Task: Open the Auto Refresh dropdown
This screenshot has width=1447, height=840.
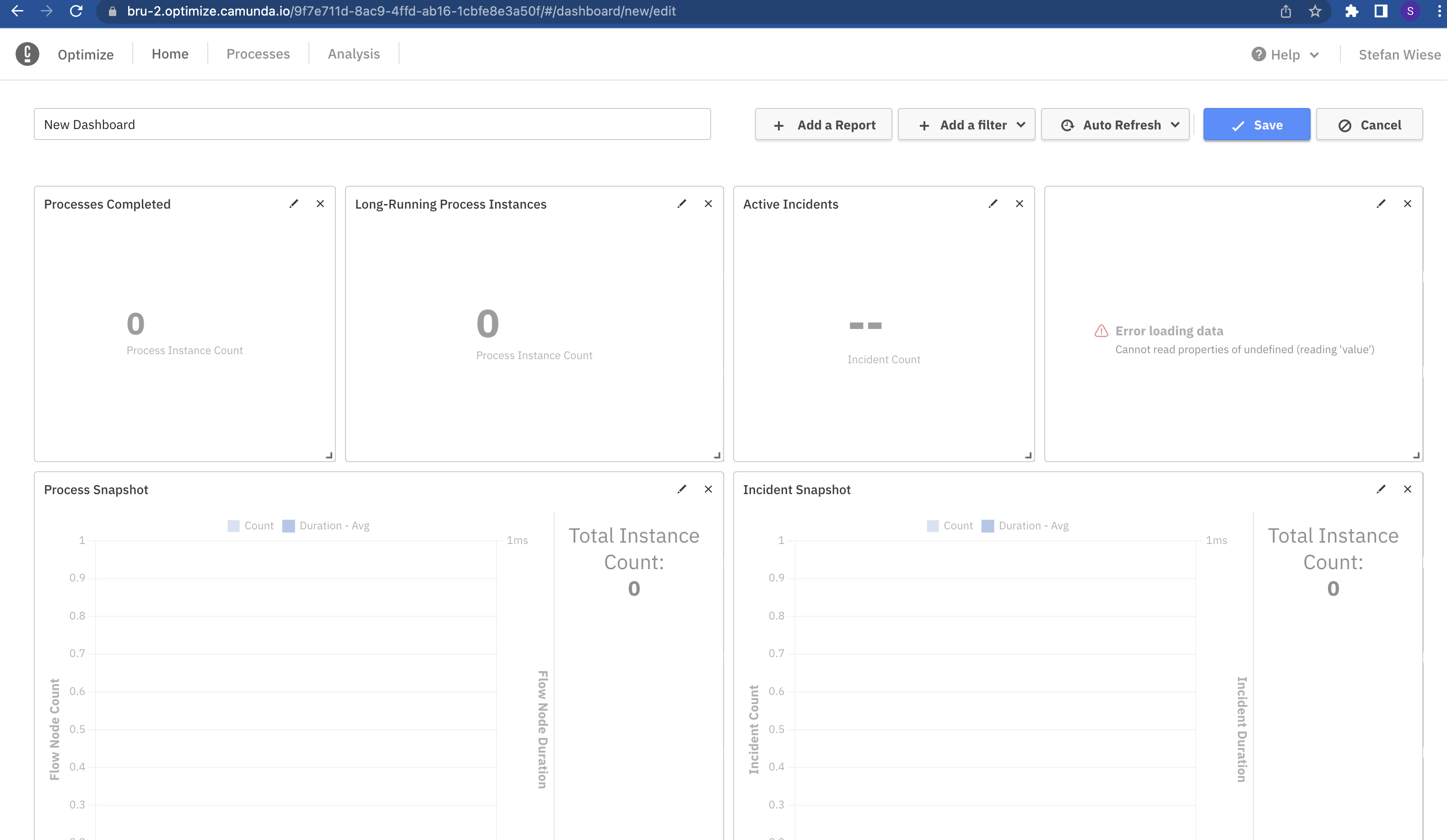Action: (1115, 124)
